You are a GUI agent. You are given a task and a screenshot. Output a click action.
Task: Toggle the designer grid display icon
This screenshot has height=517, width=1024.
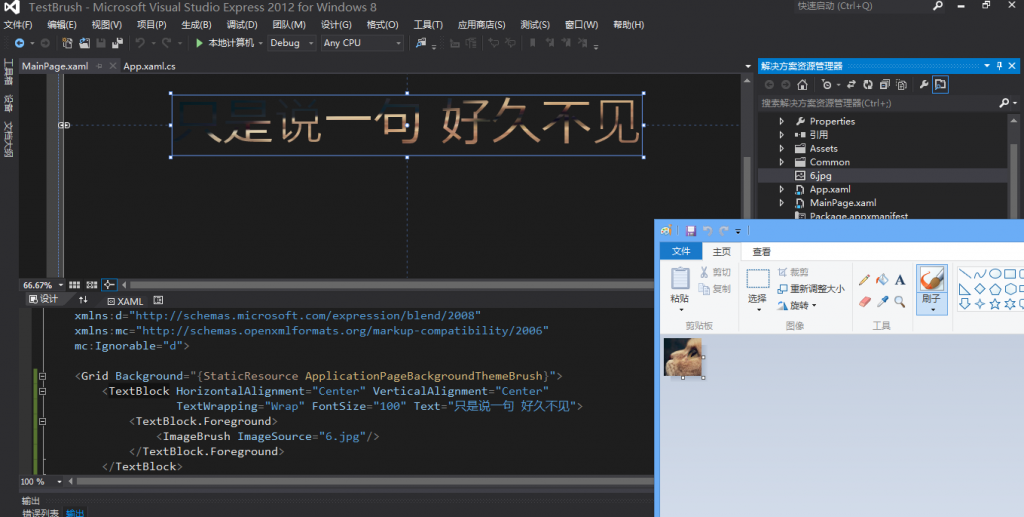(74, 285)
